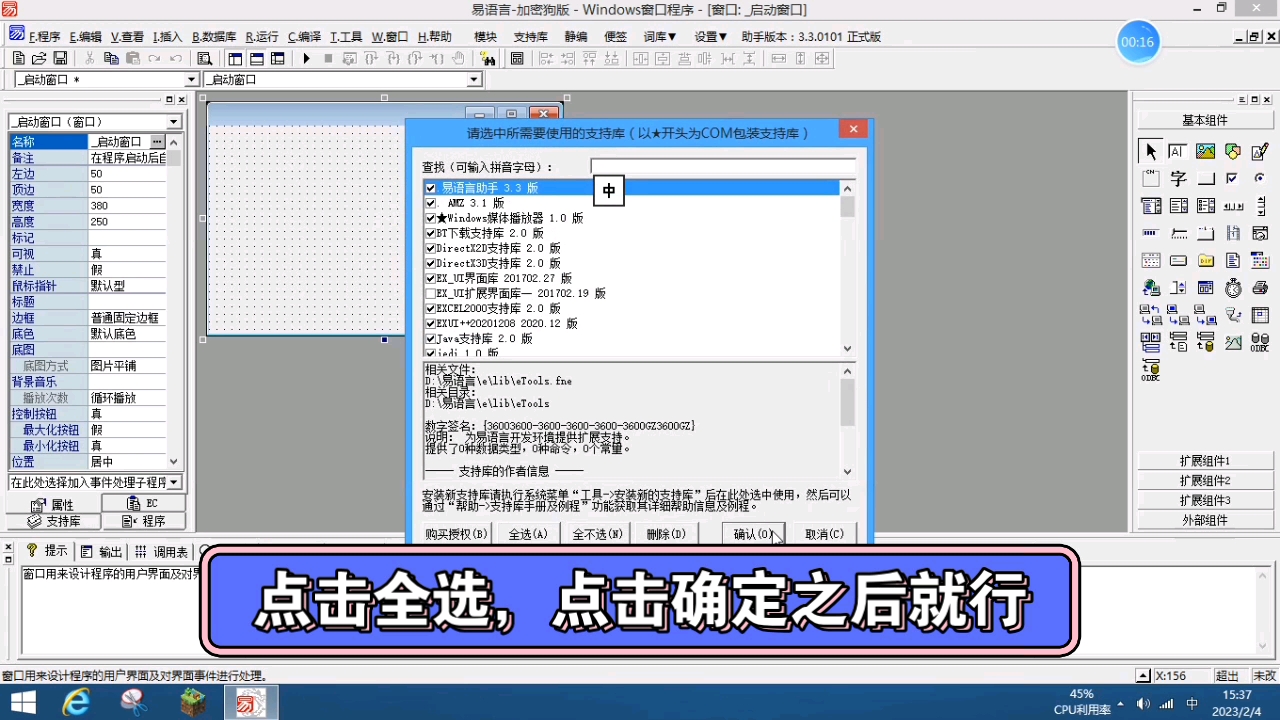Toggle checkbox for DirectX3D支持库 2.0 版

[x=431, y=263]
